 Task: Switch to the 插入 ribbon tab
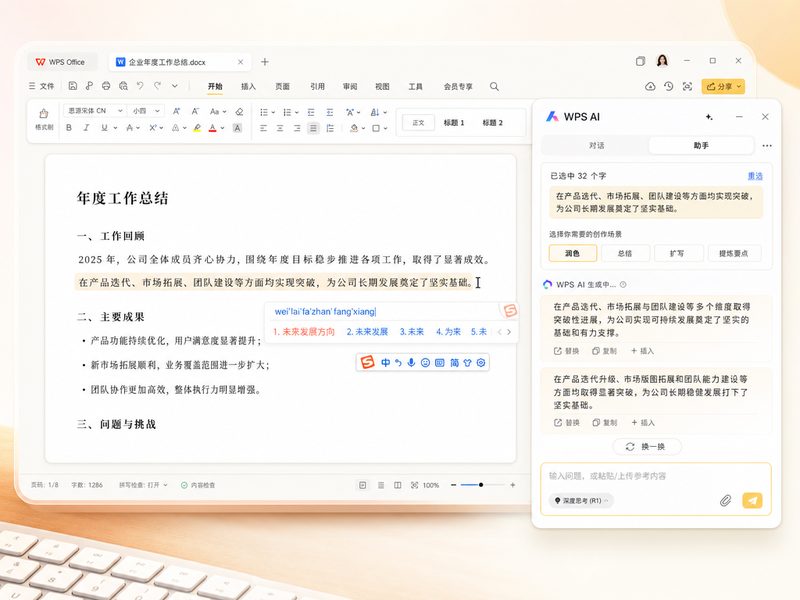(248, 86)
